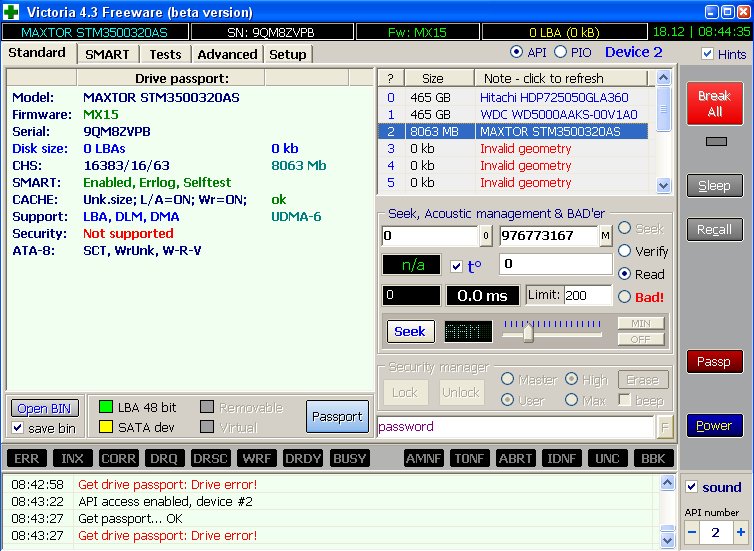Click the DRQ status indicator
Image resolution: width=754 pixels, height=551 pixels.
coord(164,459)
